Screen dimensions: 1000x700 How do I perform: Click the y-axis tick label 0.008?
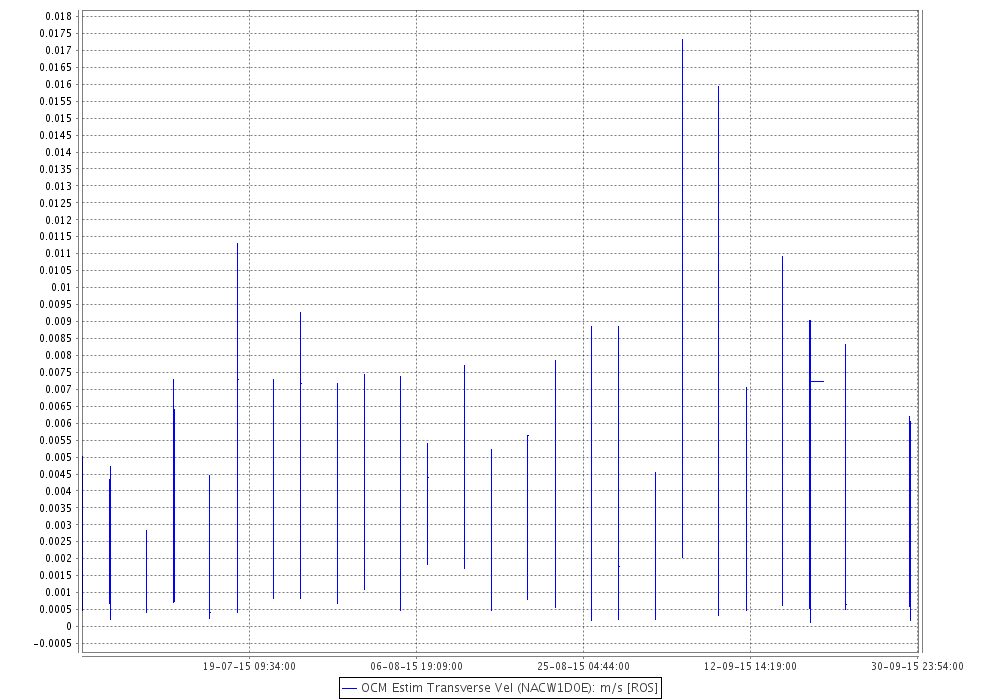coord(59,355)
